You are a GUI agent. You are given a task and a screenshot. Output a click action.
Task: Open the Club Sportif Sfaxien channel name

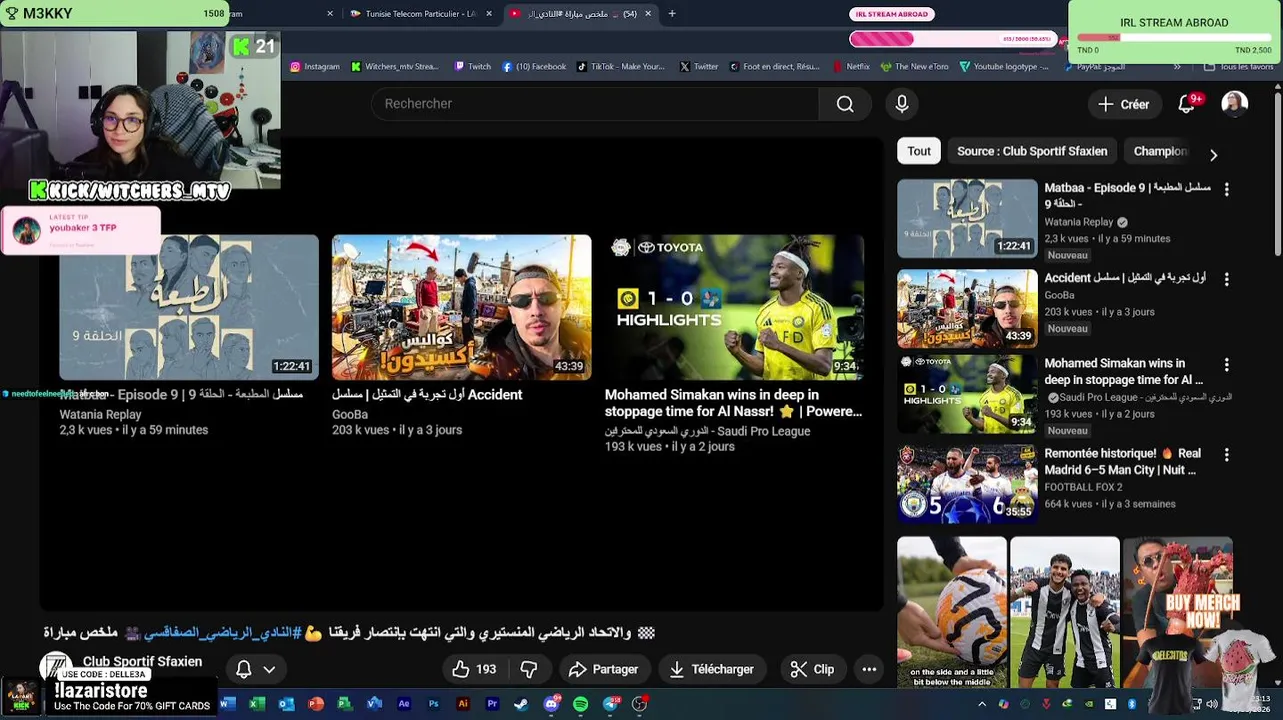(x=142, y=661)
